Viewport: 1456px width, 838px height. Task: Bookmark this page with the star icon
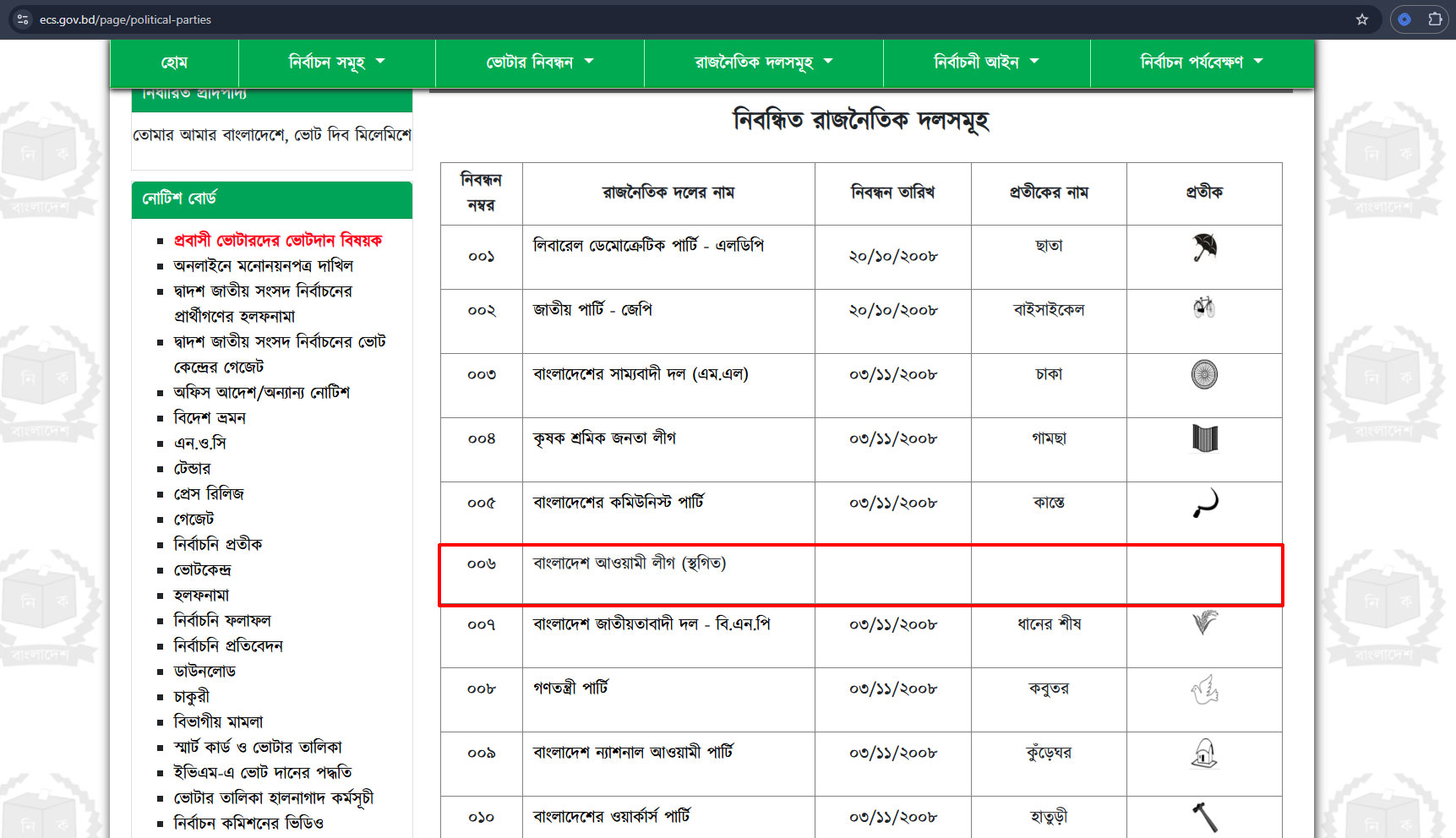click(x=1362, y=19)
